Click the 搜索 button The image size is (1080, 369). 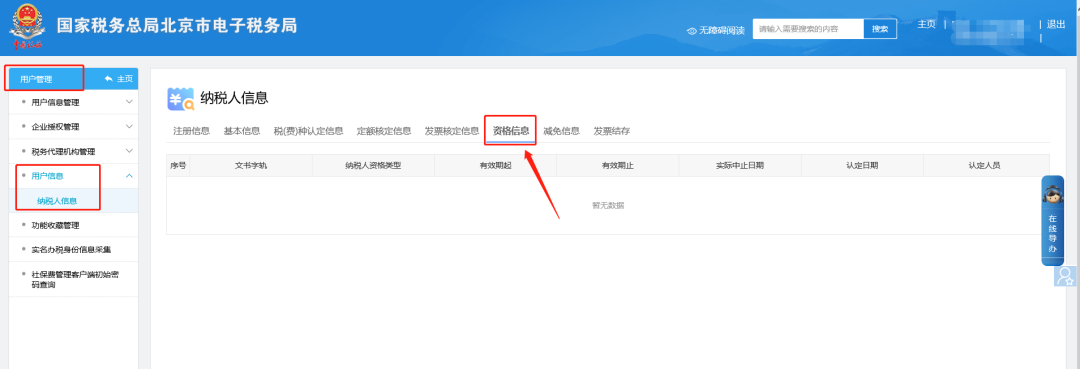(880, 29)
